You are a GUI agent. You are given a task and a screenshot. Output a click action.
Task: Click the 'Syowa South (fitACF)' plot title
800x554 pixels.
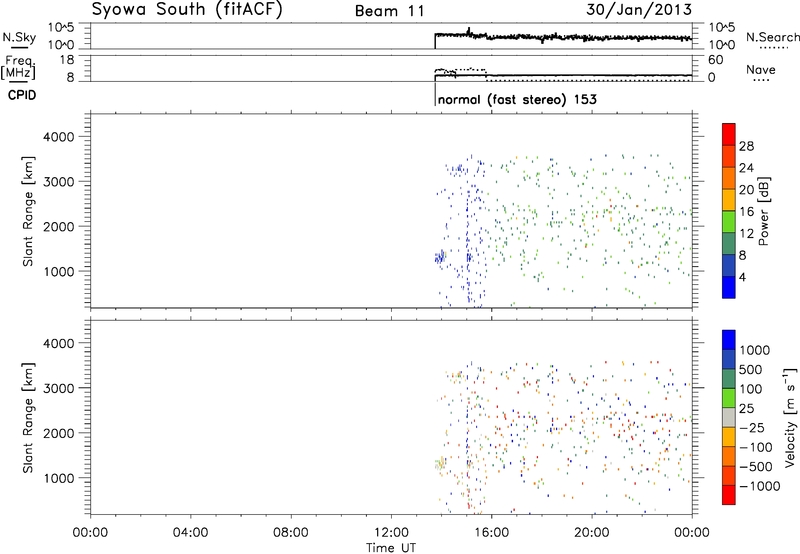click(x=187, y=10)
